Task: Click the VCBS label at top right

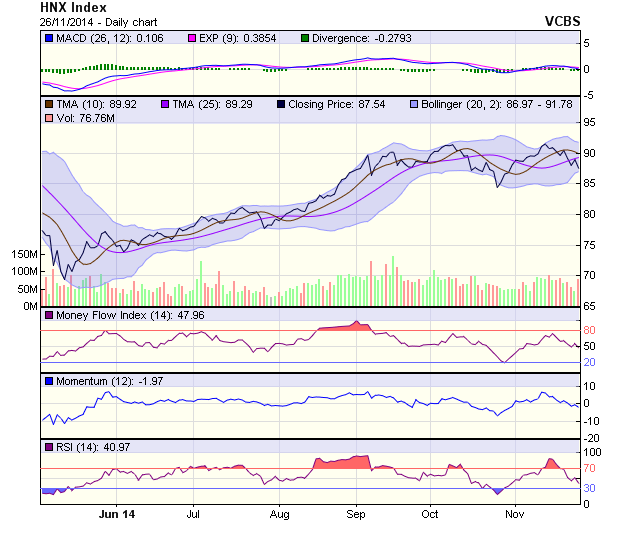Action: tap(562, 20)
